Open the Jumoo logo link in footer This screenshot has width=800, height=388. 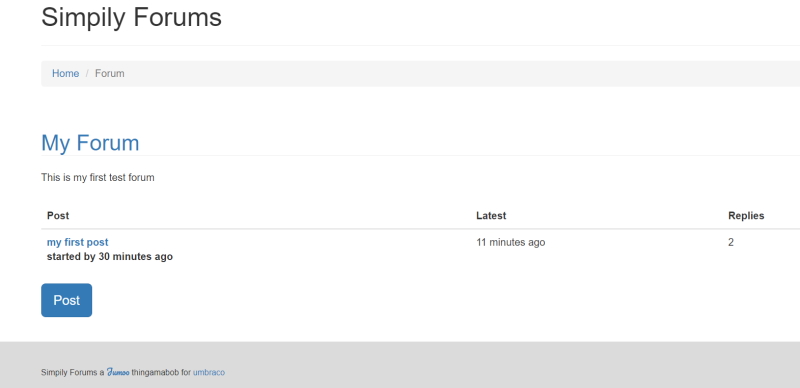[x=118, y=372]
